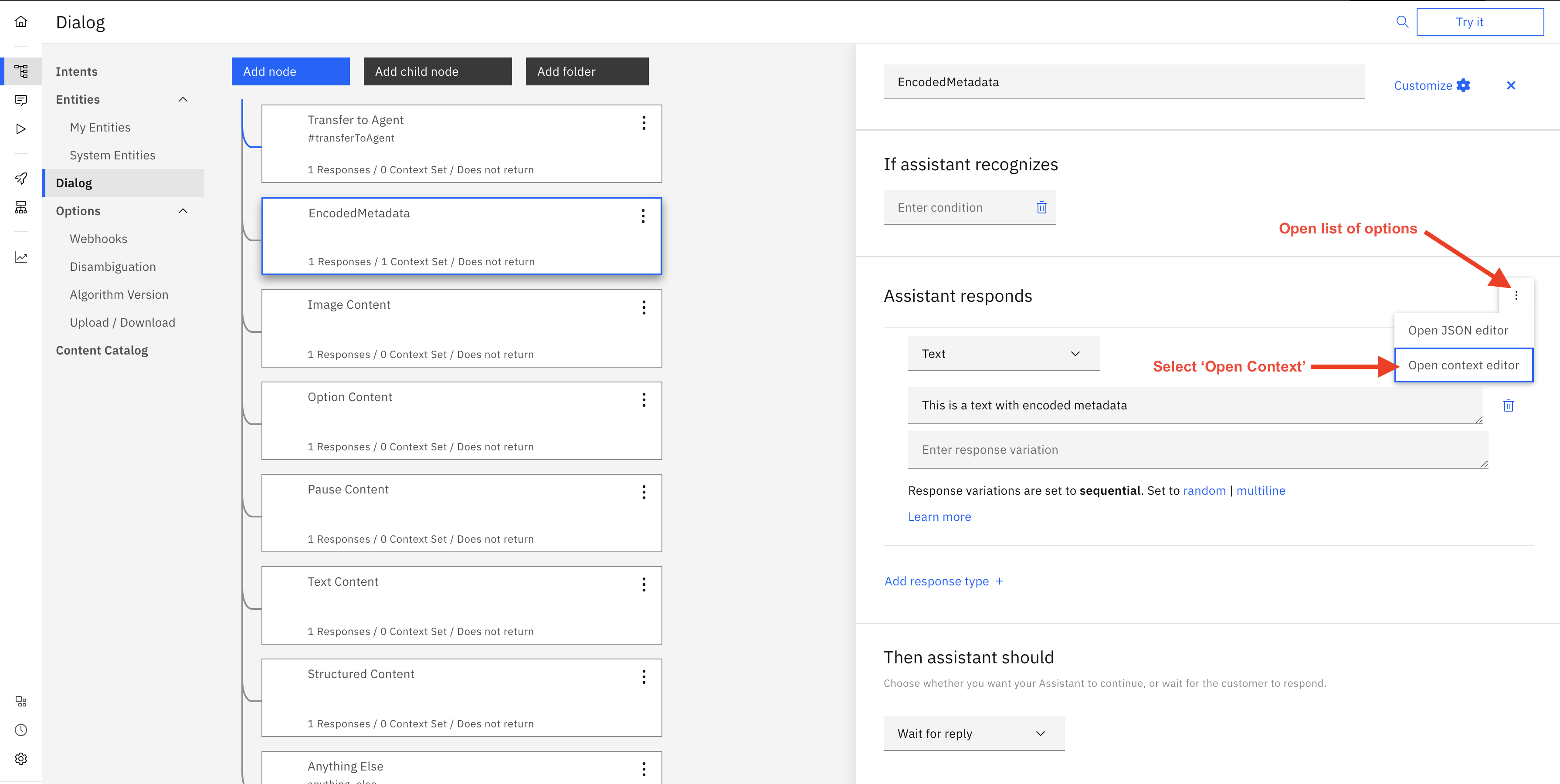Open three-dot menu on Pause Content node

[644, 492]
